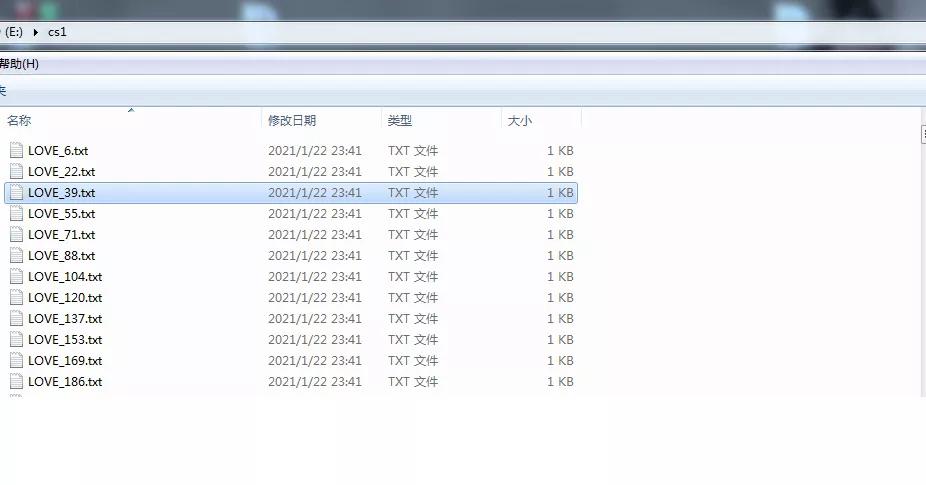
Task: Click the LOVE_169.txt file icon
Action: click(17, 360)
